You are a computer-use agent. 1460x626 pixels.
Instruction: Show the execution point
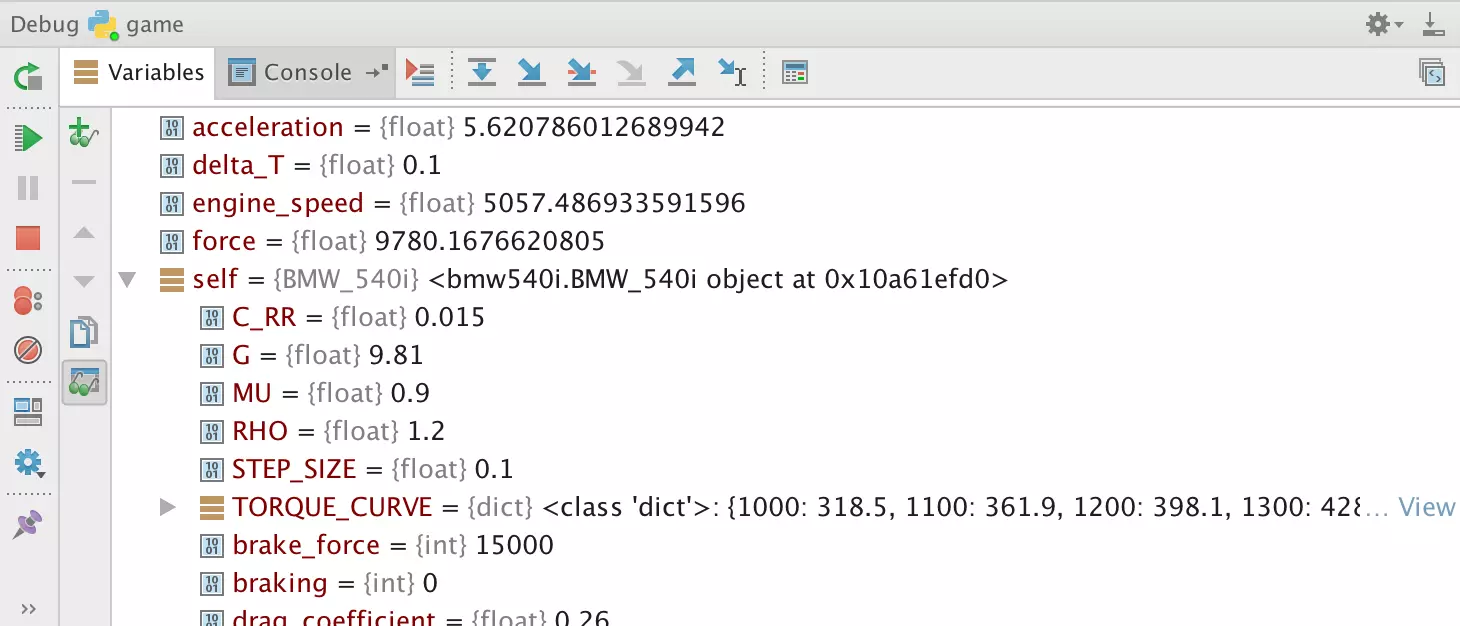point(420,72)
